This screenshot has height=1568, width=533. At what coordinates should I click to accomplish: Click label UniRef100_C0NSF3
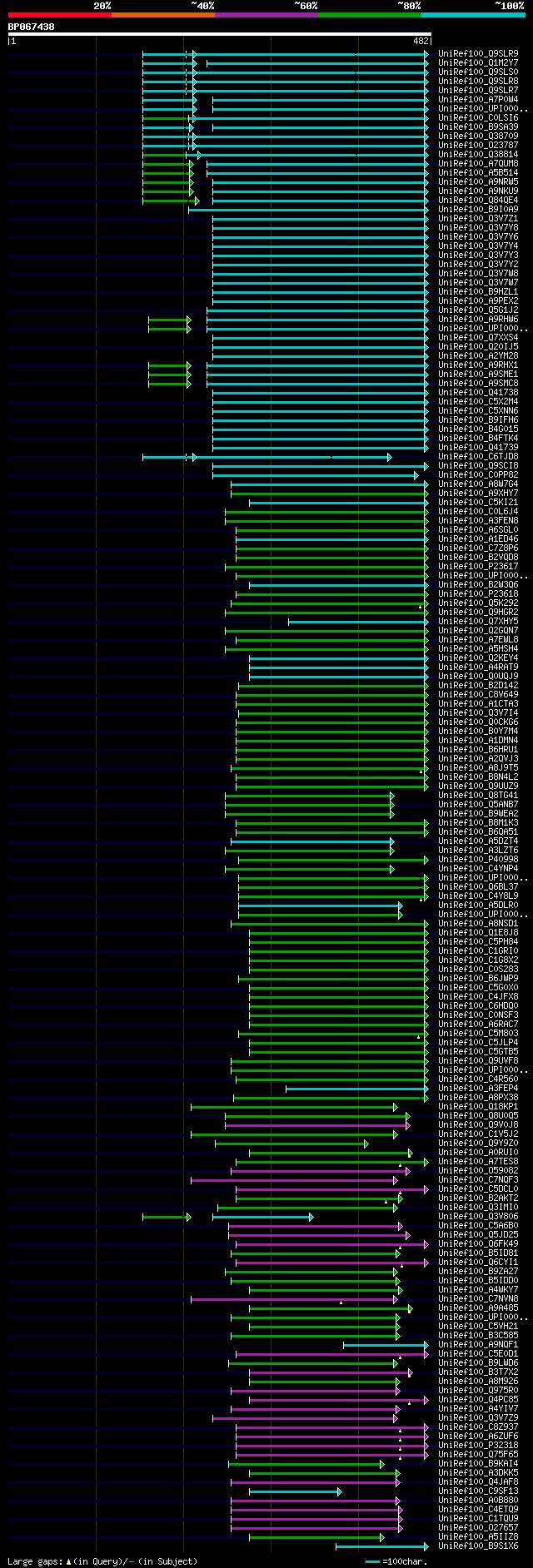pos(478,1015)
